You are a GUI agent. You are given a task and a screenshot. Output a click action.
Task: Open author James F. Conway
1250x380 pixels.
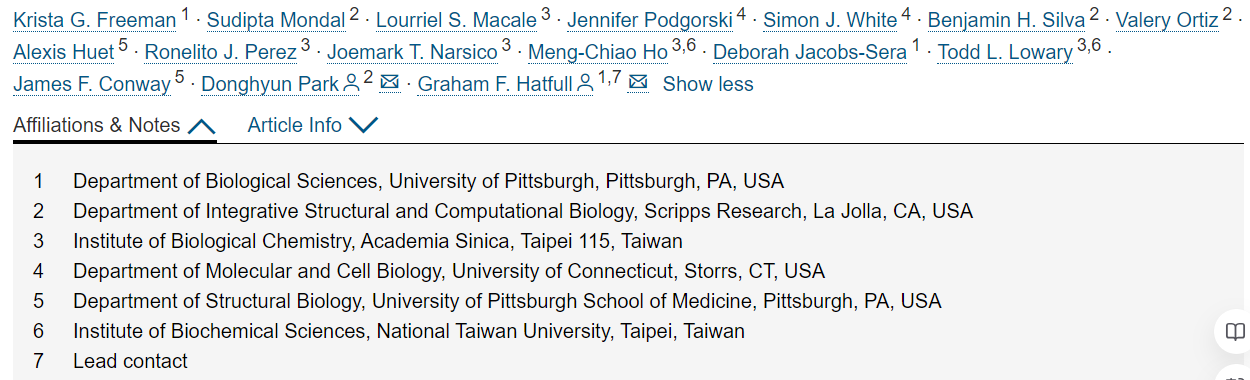tap(92, 85)
